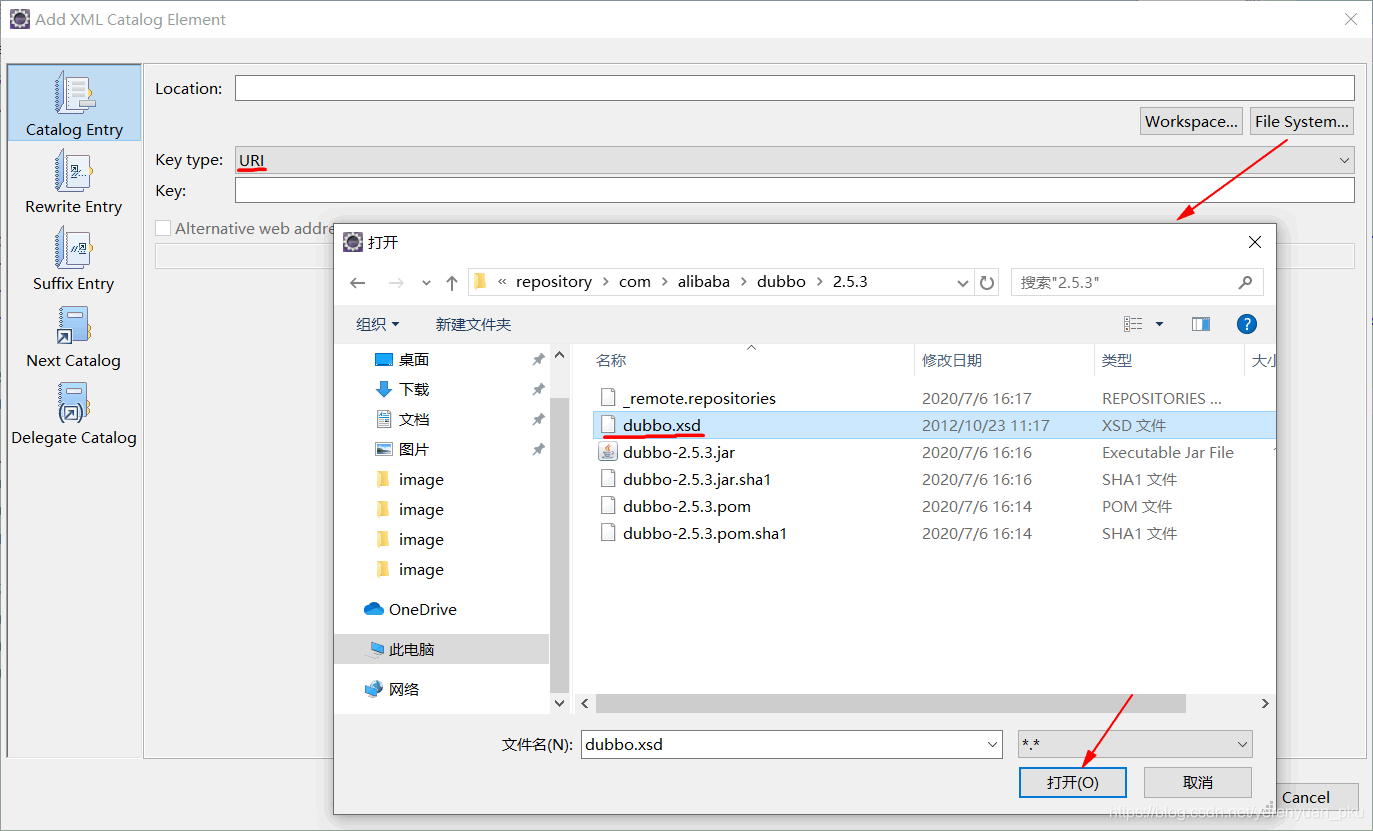Click 新建文件夹 new folder button

click(x=473, y=324)
